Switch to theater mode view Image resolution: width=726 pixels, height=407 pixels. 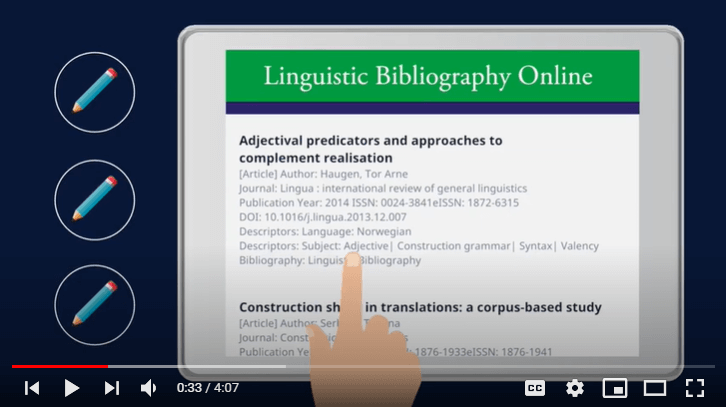point(655,388)
